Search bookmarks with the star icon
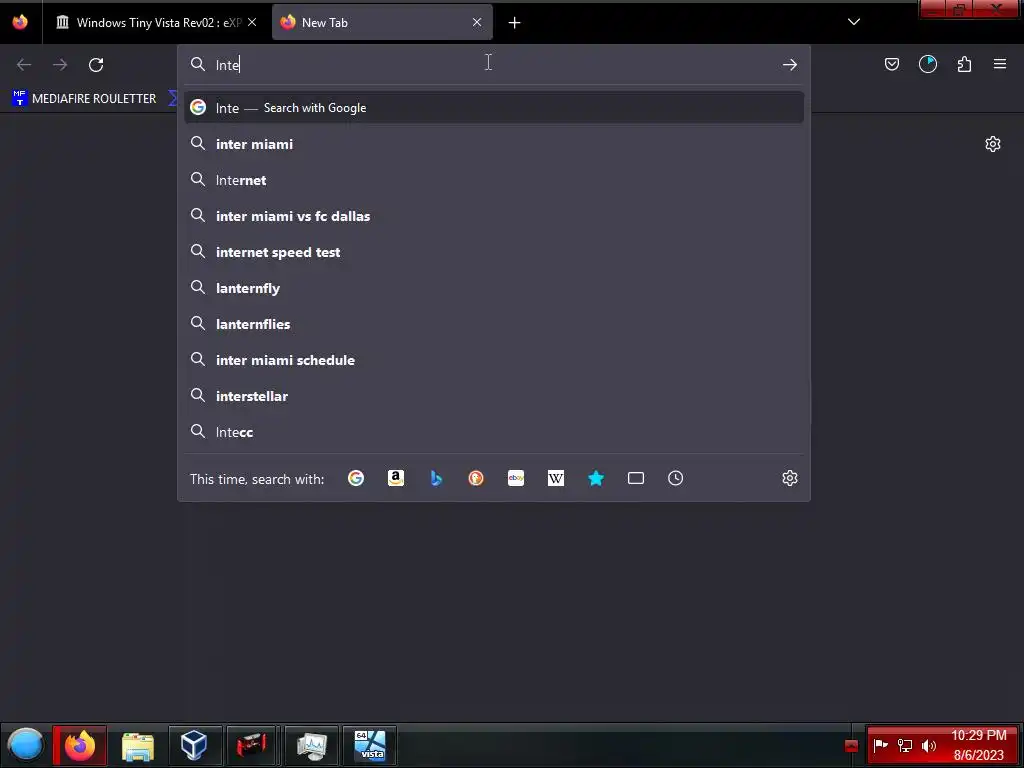 point(596,478)
